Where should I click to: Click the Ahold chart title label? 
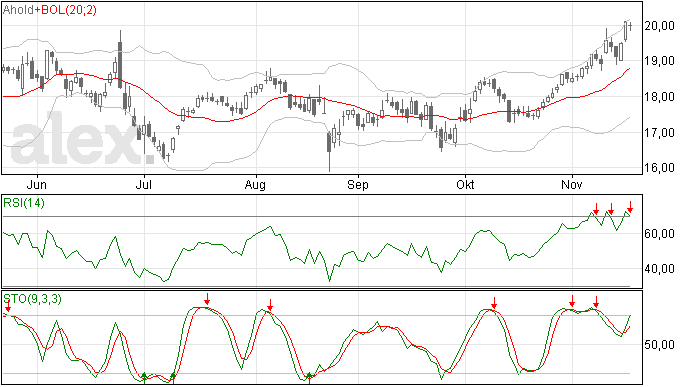pos(18,10)
